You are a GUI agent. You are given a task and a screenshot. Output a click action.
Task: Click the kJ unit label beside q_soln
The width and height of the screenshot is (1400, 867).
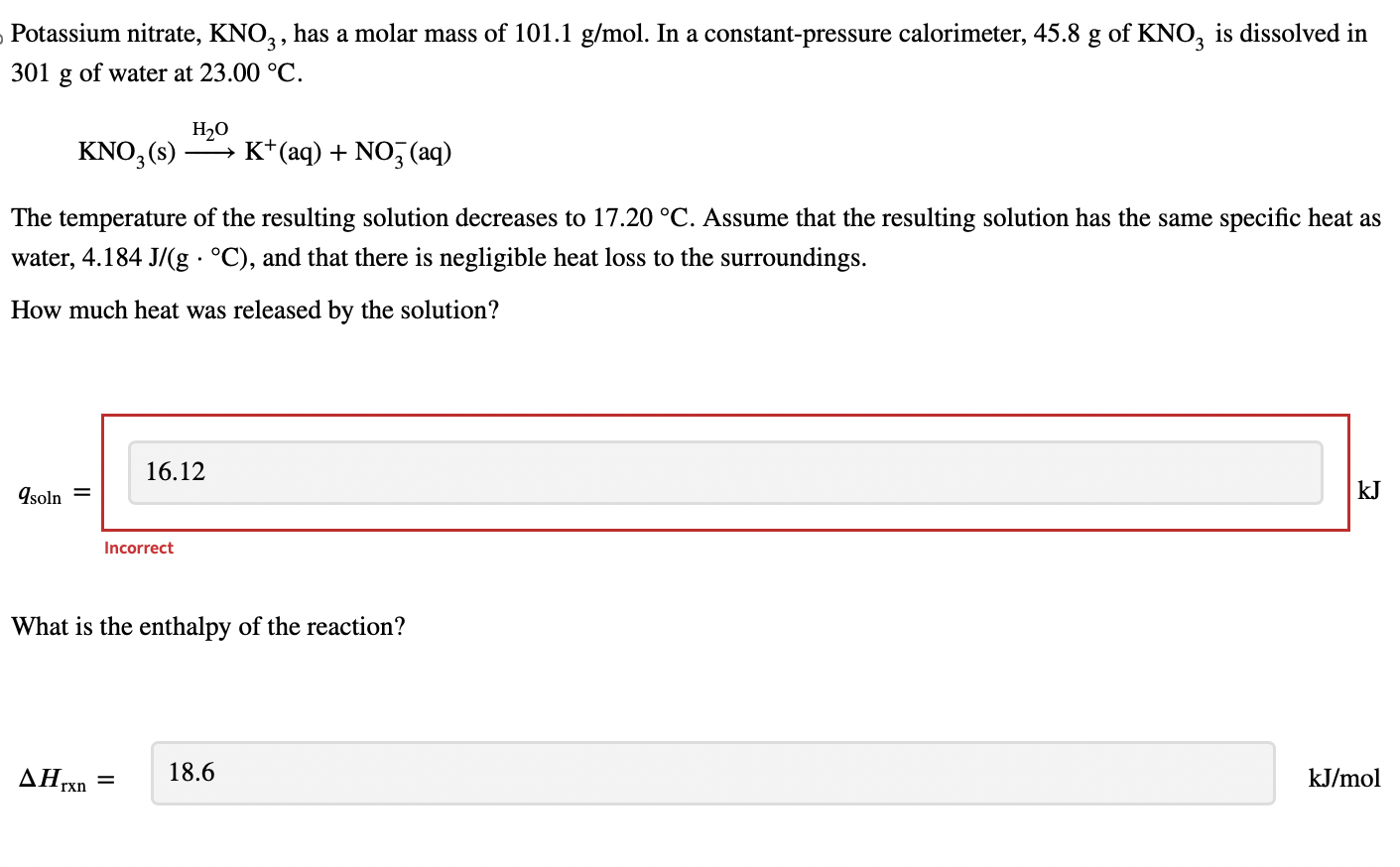[1367, 488]
